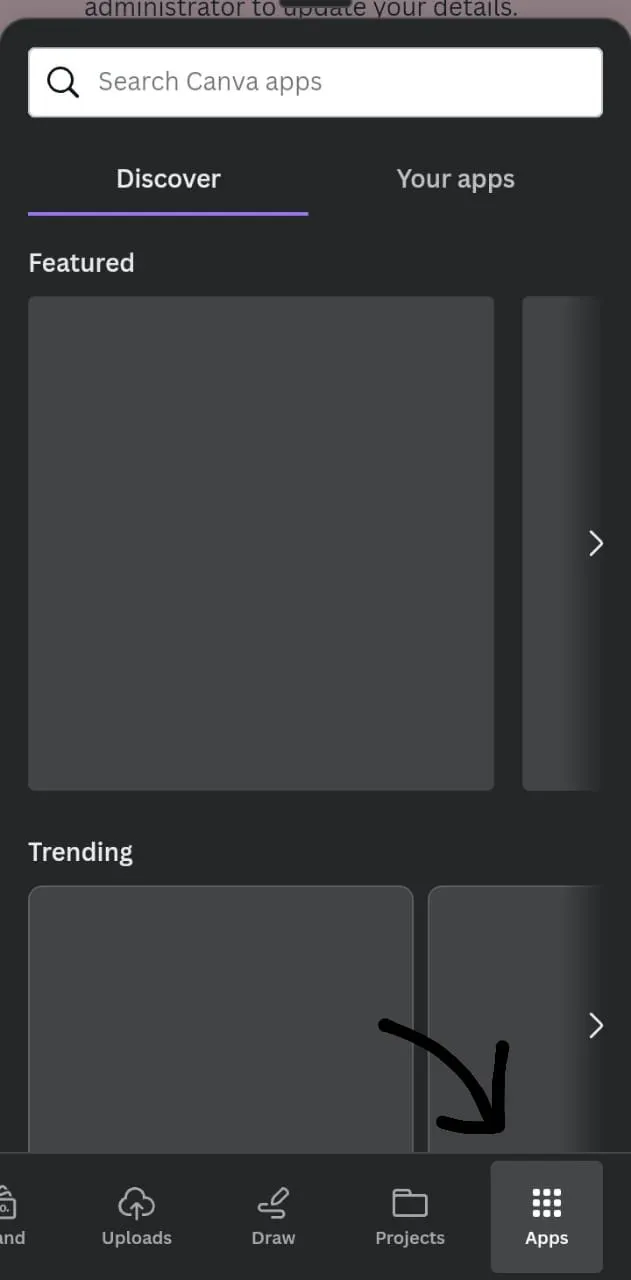
Task: Click the Featured section heading
Action: [x=81, y=263]
